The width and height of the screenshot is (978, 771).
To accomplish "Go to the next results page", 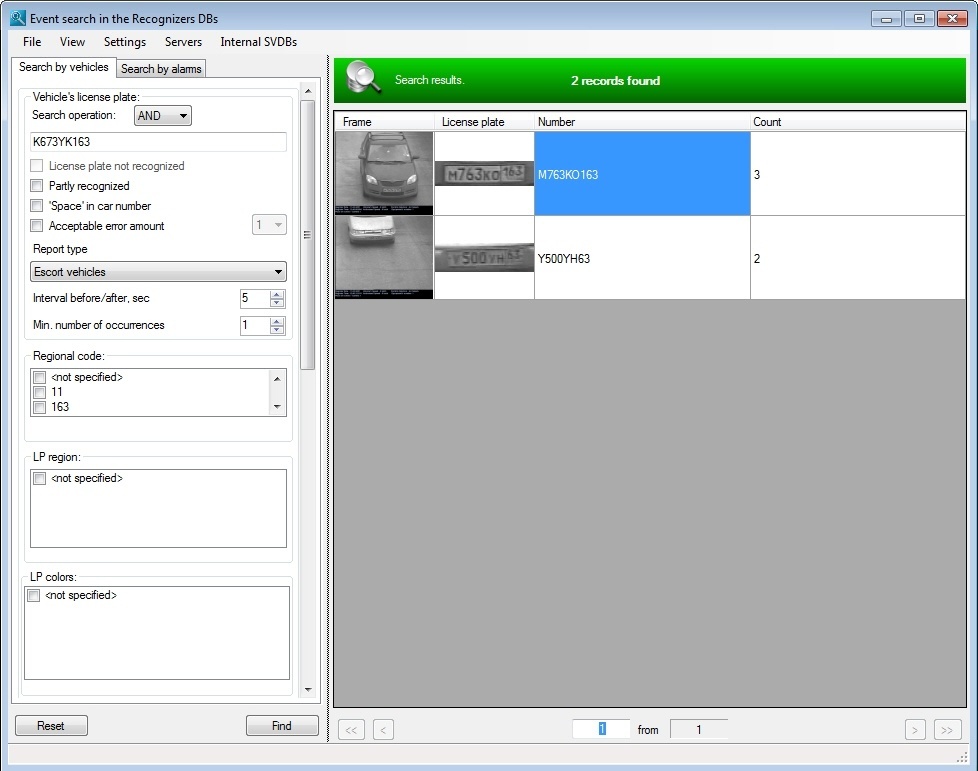I will 914,730.
